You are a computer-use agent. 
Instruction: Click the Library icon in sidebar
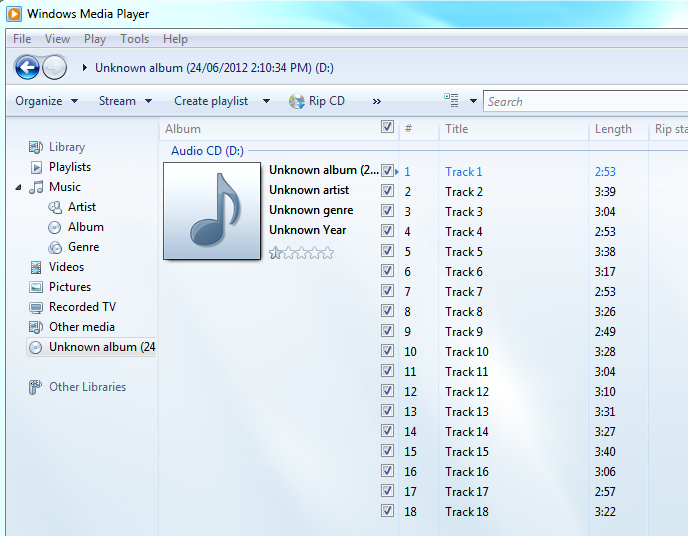click(x=36, y=147)
